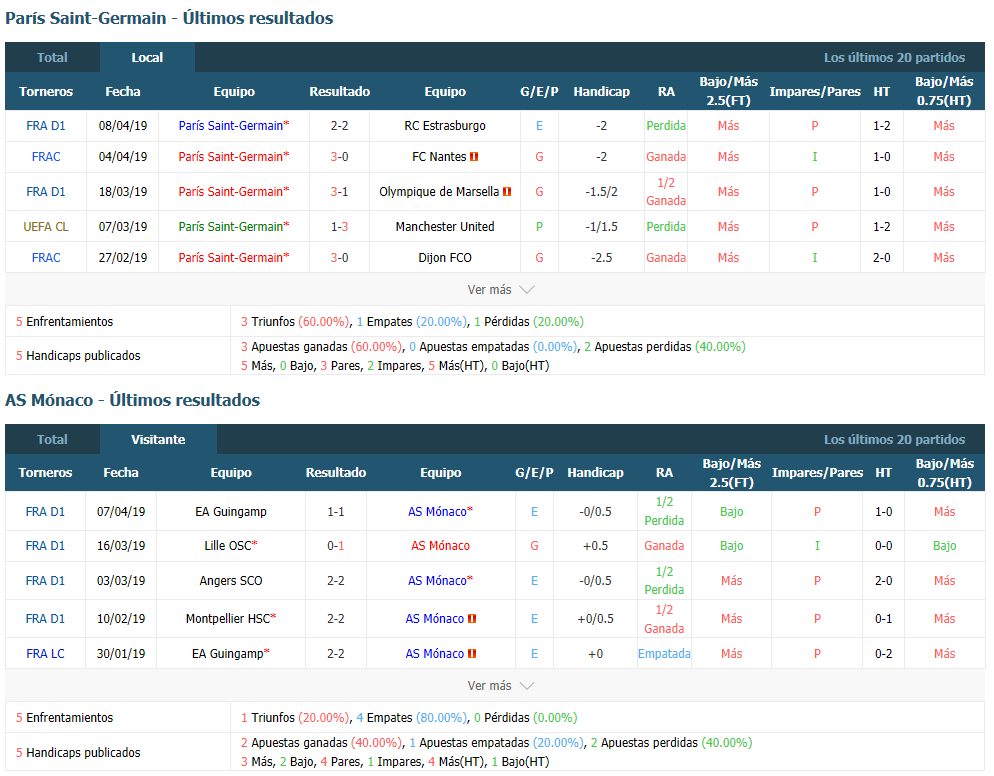Click AS Mónaco in the Lille OSC row

[x=441, y=546]
